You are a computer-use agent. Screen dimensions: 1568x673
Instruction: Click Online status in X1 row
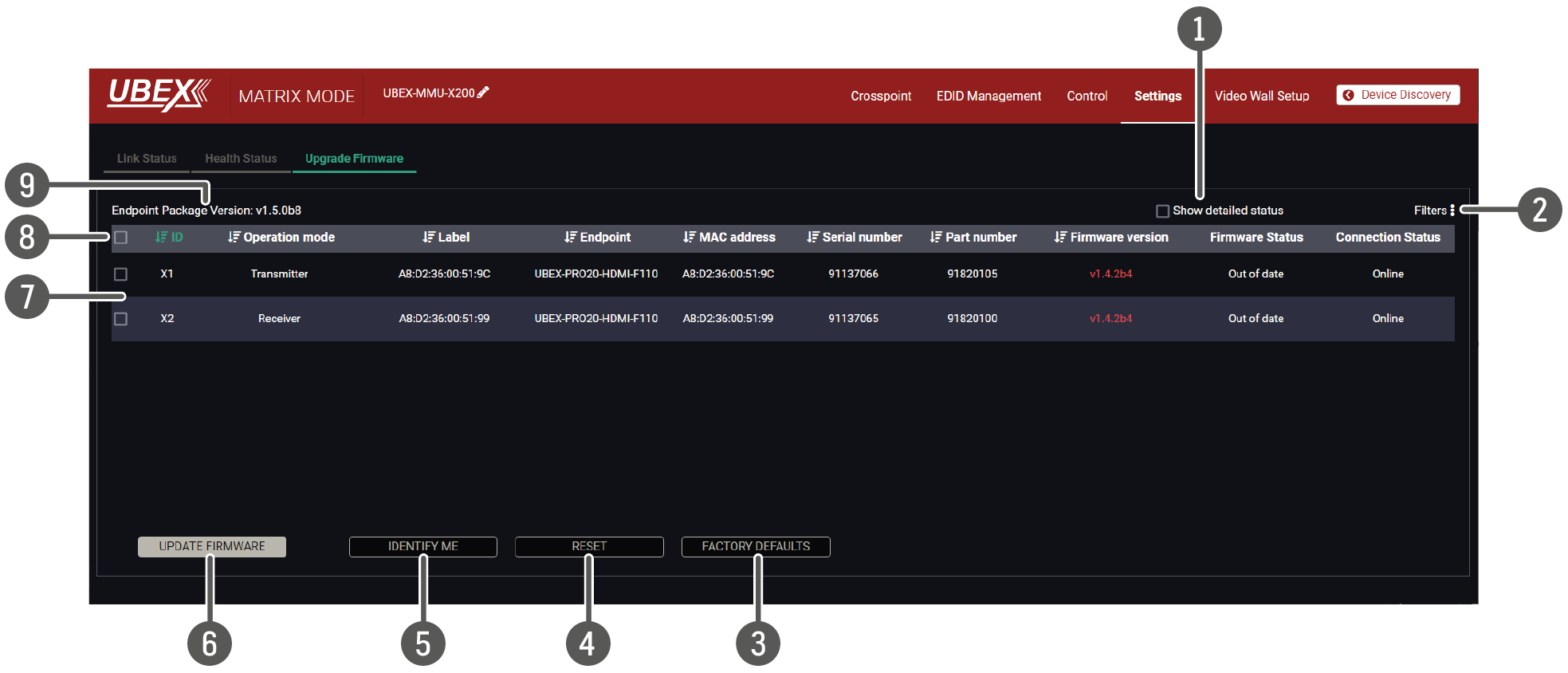[x=1388, y=274]
